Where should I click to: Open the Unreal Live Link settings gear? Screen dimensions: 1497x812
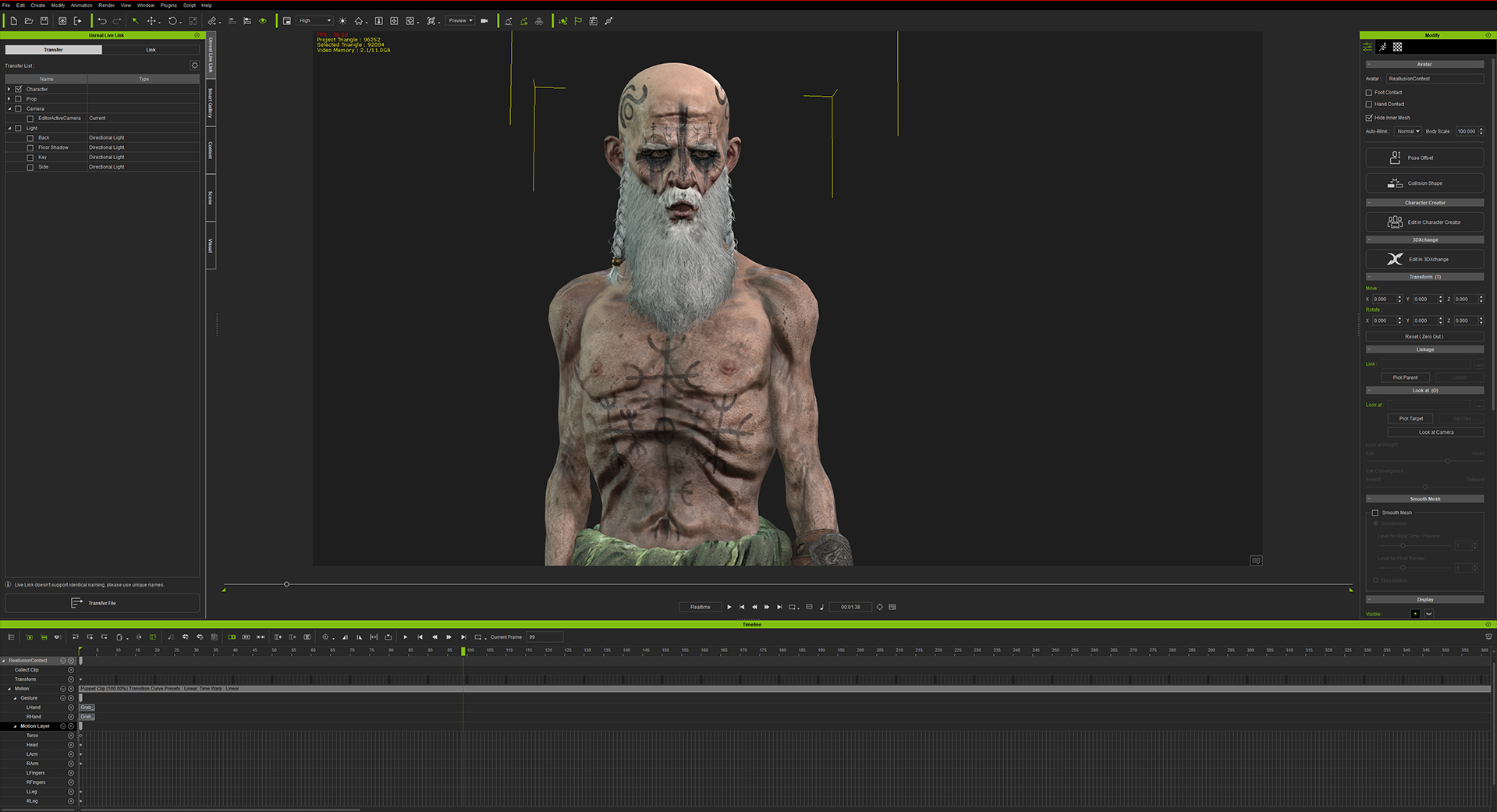194,66
